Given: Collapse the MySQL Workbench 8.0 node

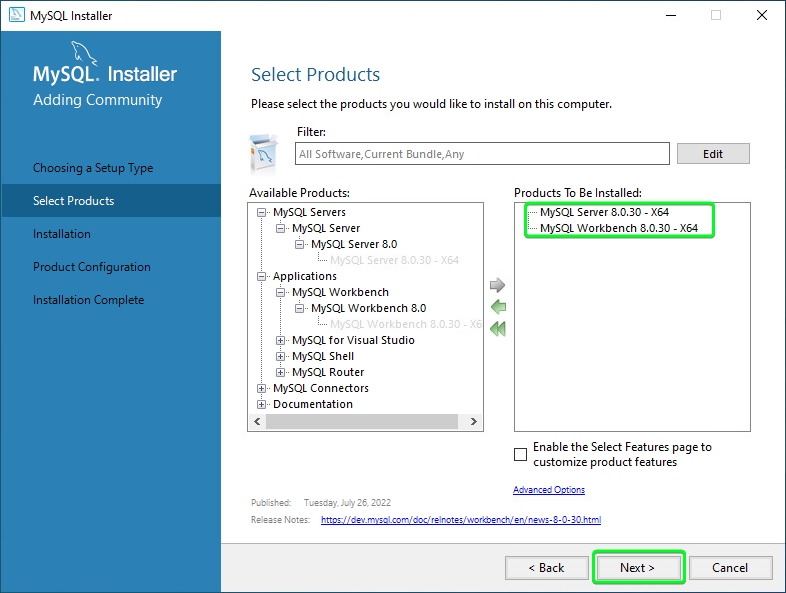Looking at the screenshot, I should [x=299, y=309].
